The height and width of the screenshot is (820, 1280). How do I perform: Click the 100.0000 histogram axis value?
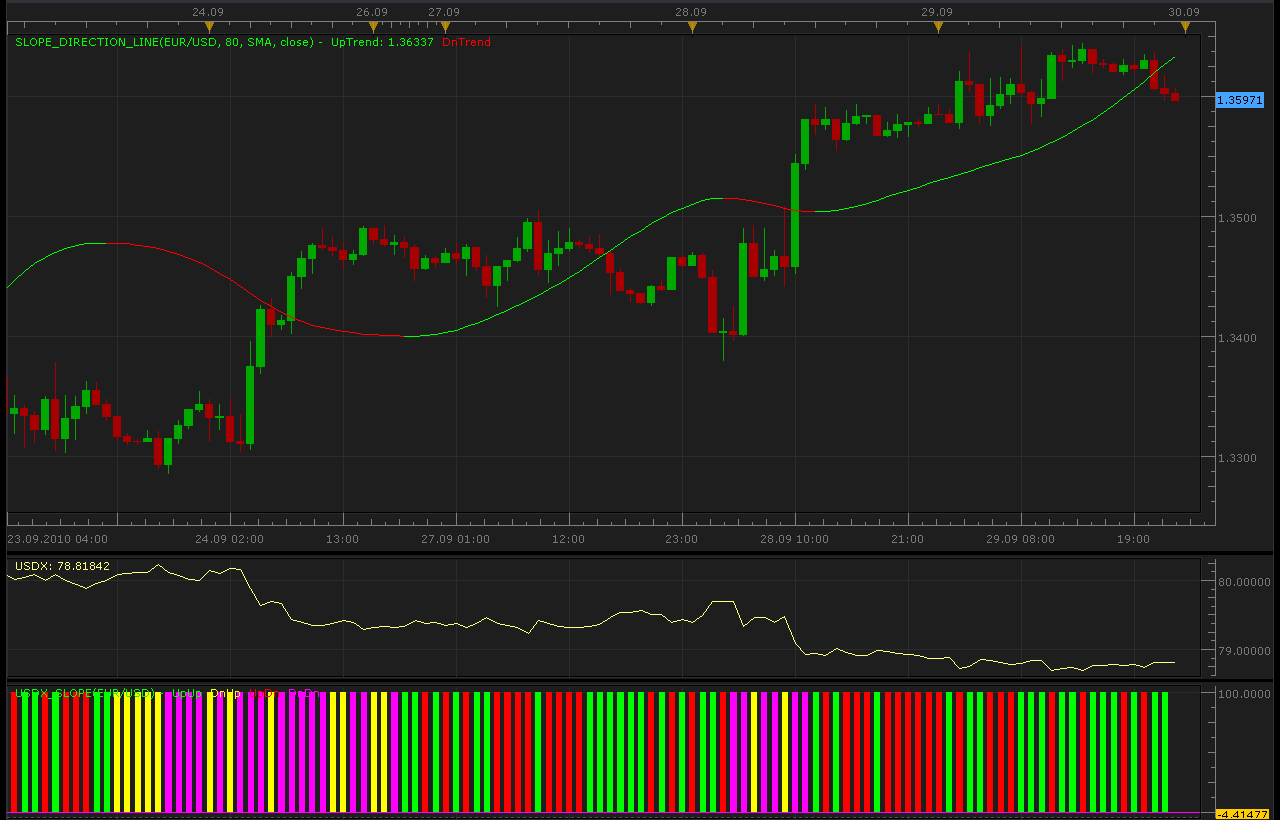coord(1244,694)
